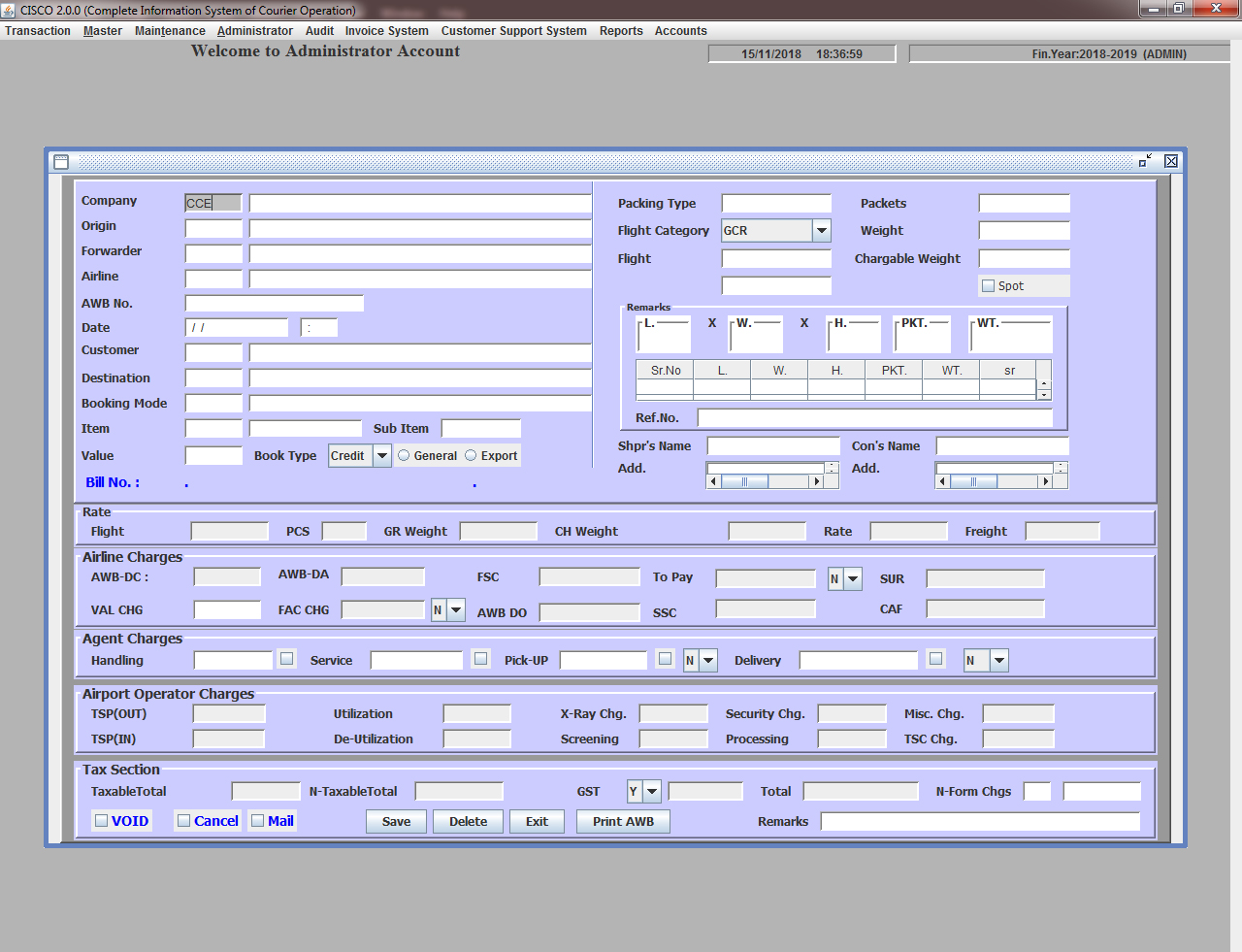Click right scroll arrow of shipper address box

[817, 481]
